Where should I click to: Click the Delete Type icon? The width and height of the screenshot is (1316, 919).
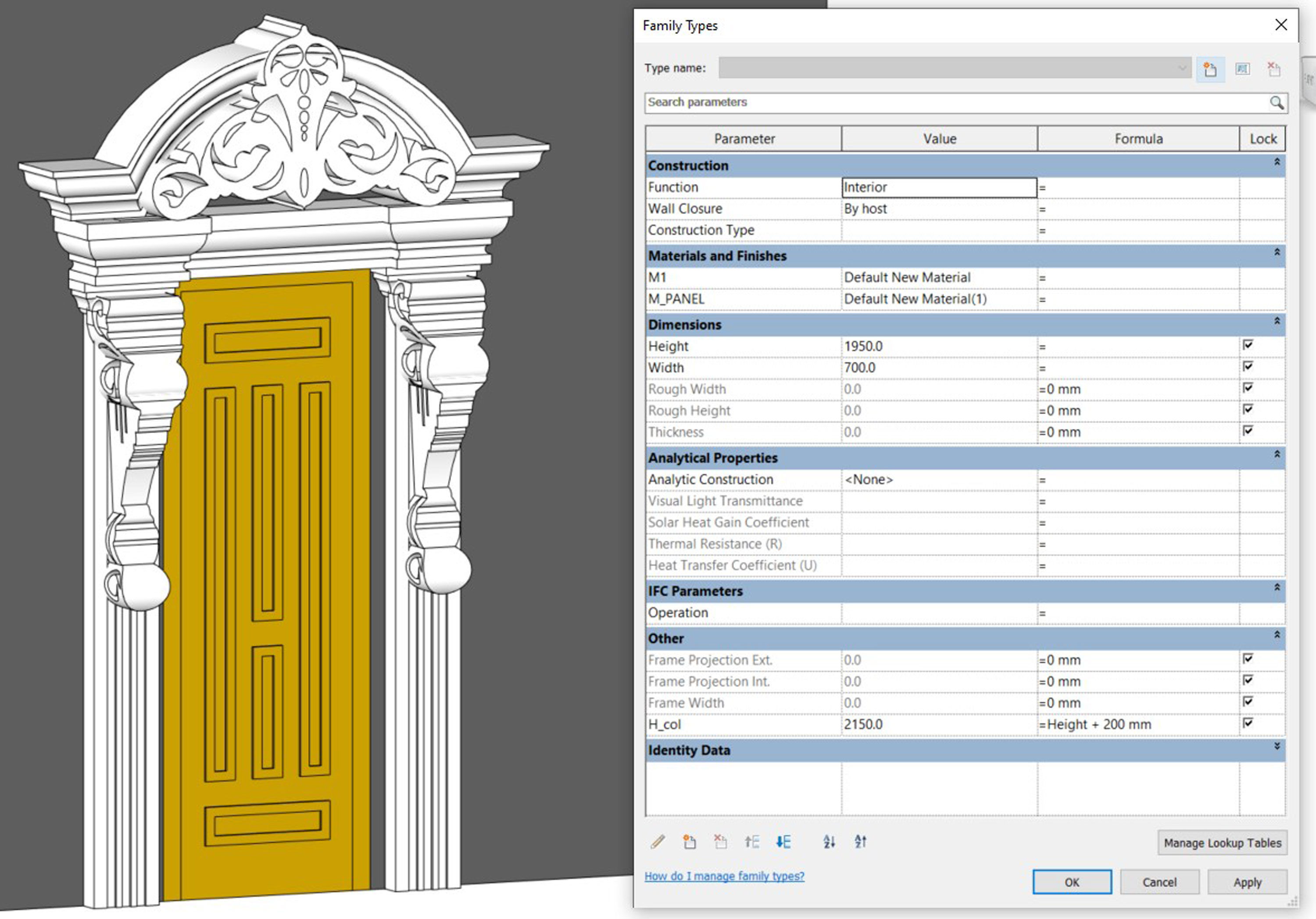[x=1273, y=69]
